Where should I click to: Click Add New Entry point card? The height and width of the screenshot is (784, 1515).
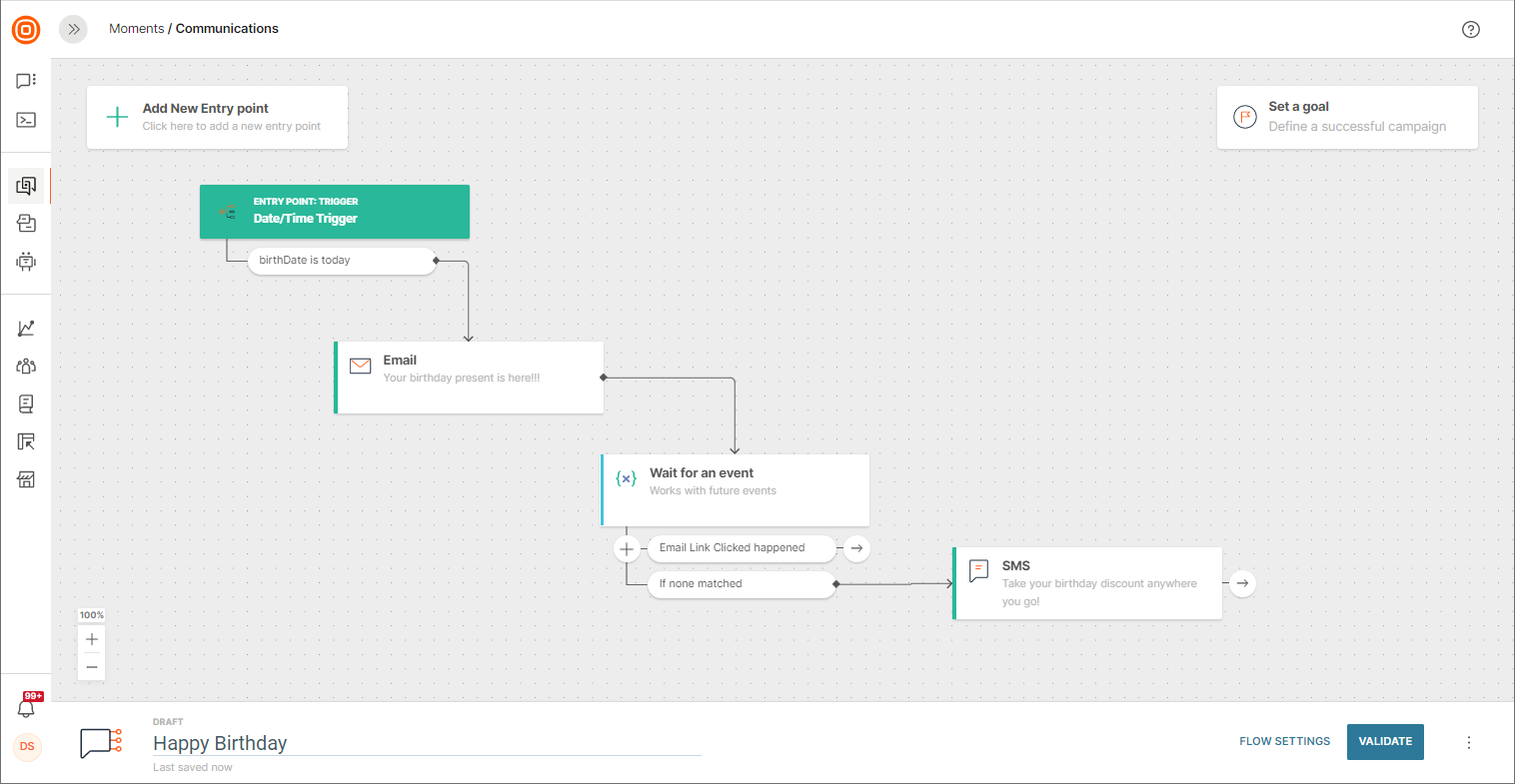click(217, 117)
